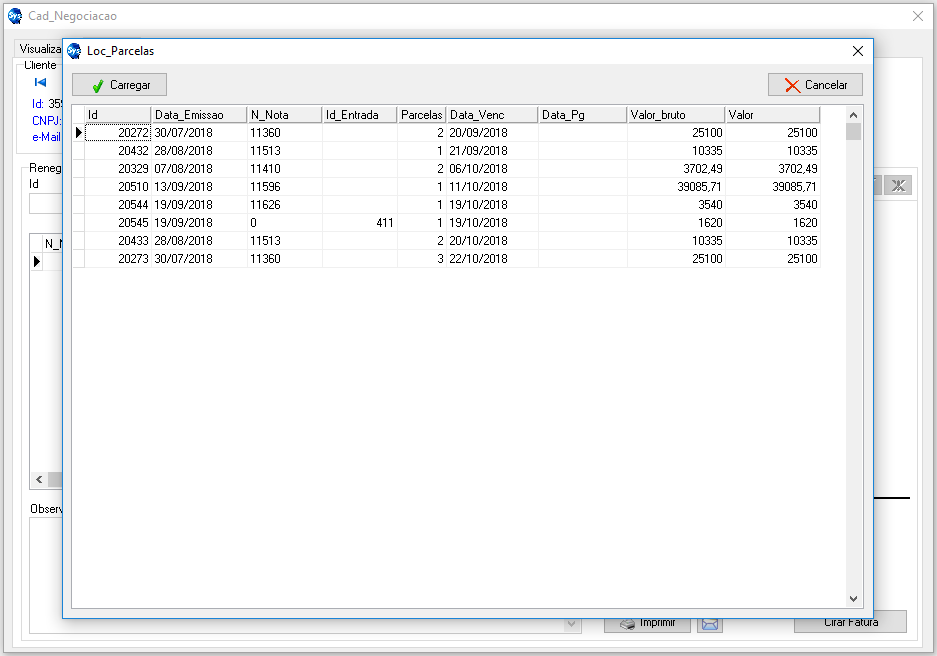
Task: Click the Data_Venc column header
Action: (x=491, y=115)
